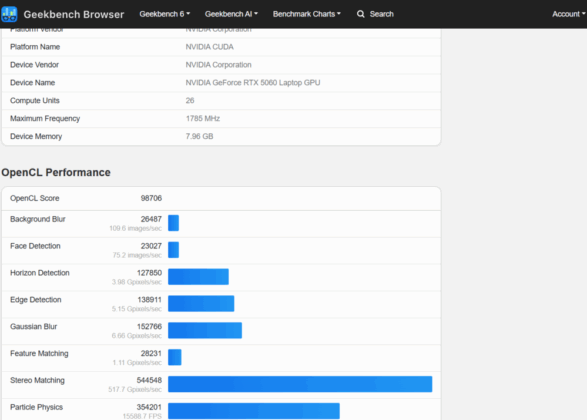Select the 3.98 Gpixels/sec rate text
The height and width of the screenshot is (420, 587).
click(x=137, y=282)
